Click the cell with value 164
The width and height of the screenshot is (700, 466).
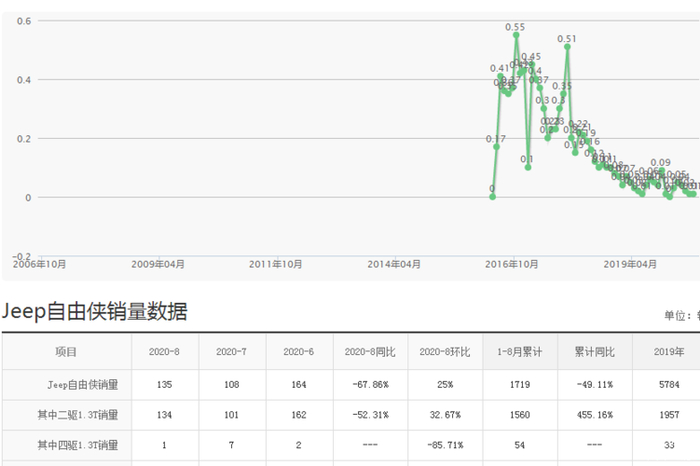coord(299,385)
